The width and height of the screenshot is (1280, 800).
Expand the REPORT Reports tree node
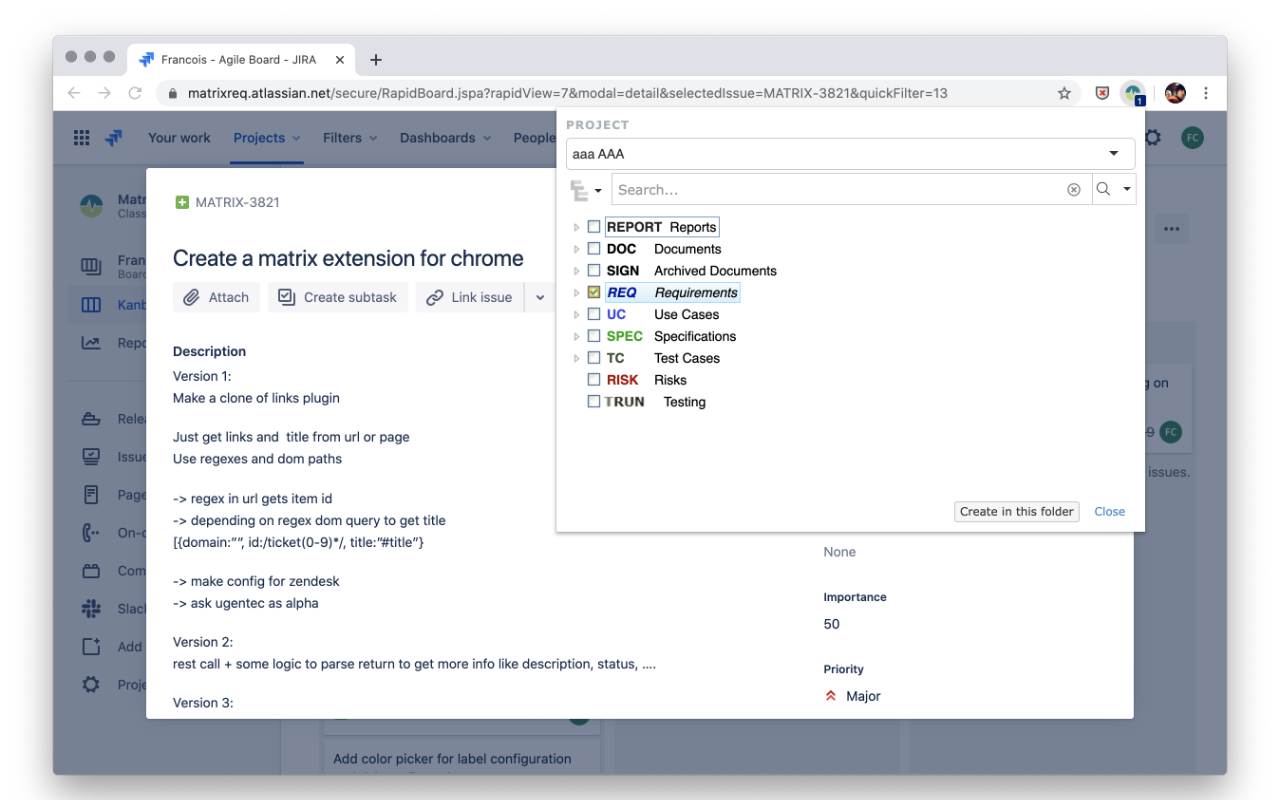tap(576, 228)
